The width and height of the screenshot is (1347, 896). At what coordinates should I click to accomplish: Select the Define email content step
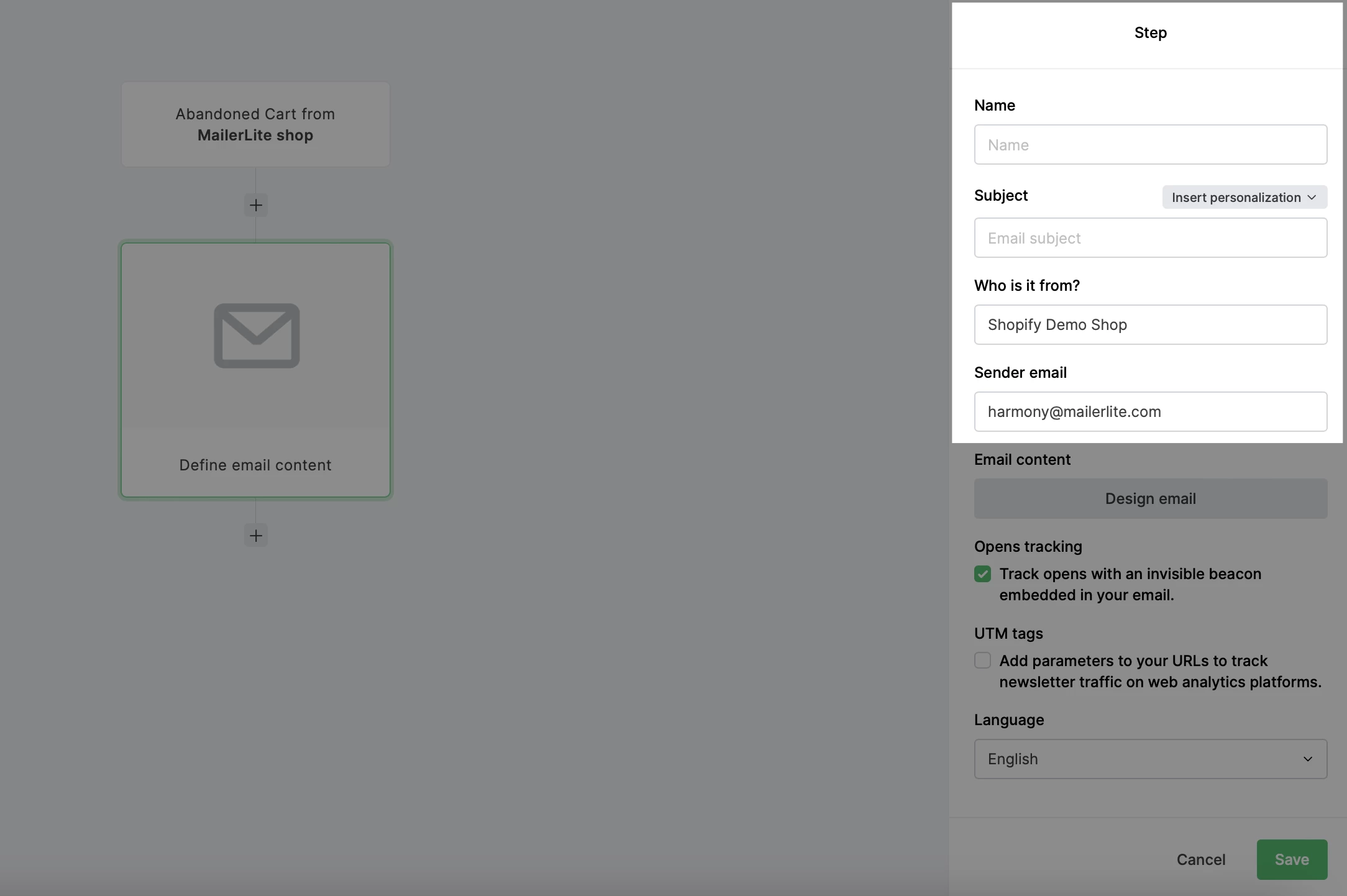[255, 465]
